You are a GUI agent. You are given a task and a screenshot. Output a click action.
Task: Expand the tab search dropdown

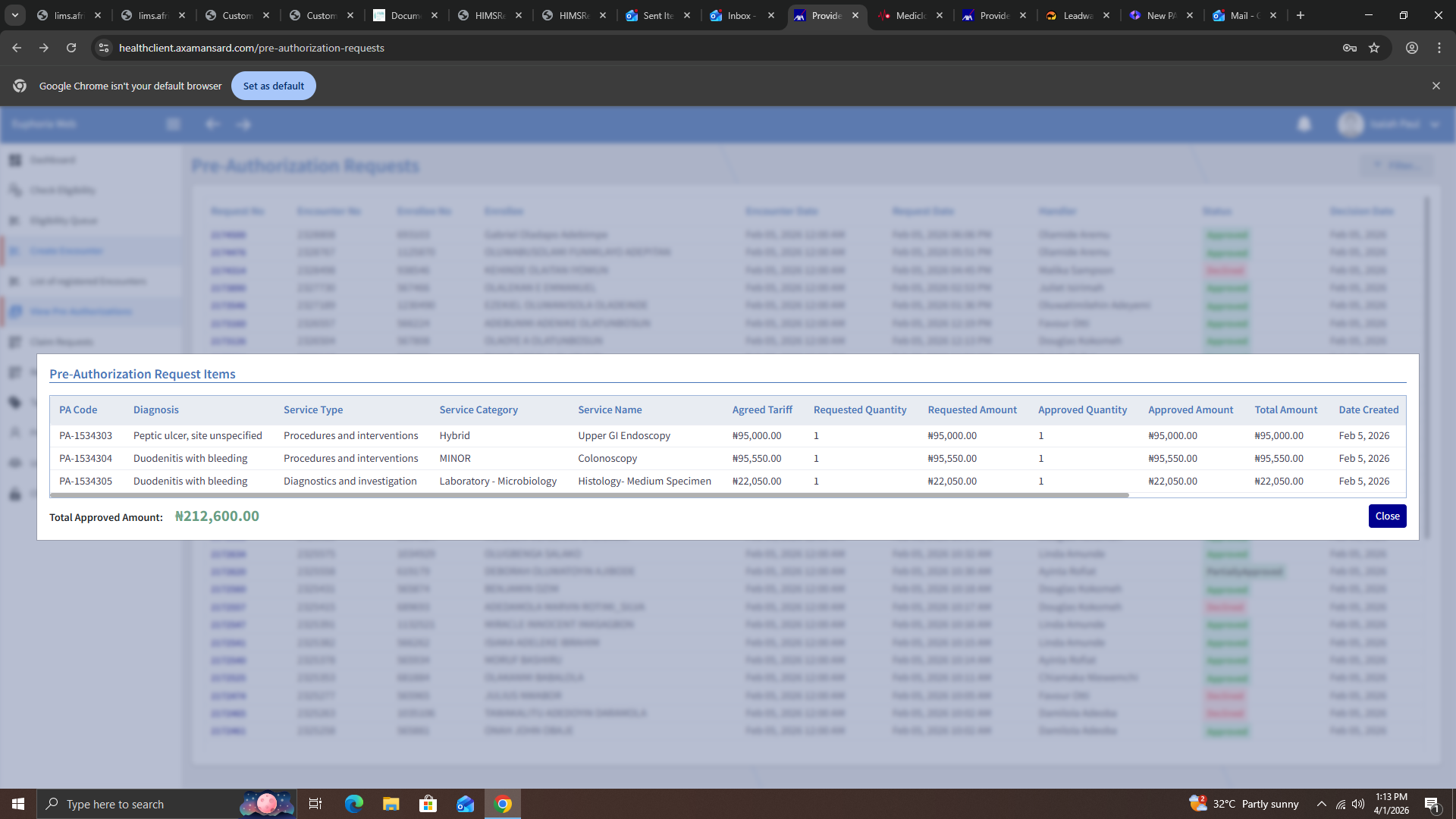click(x=14, y=15)
